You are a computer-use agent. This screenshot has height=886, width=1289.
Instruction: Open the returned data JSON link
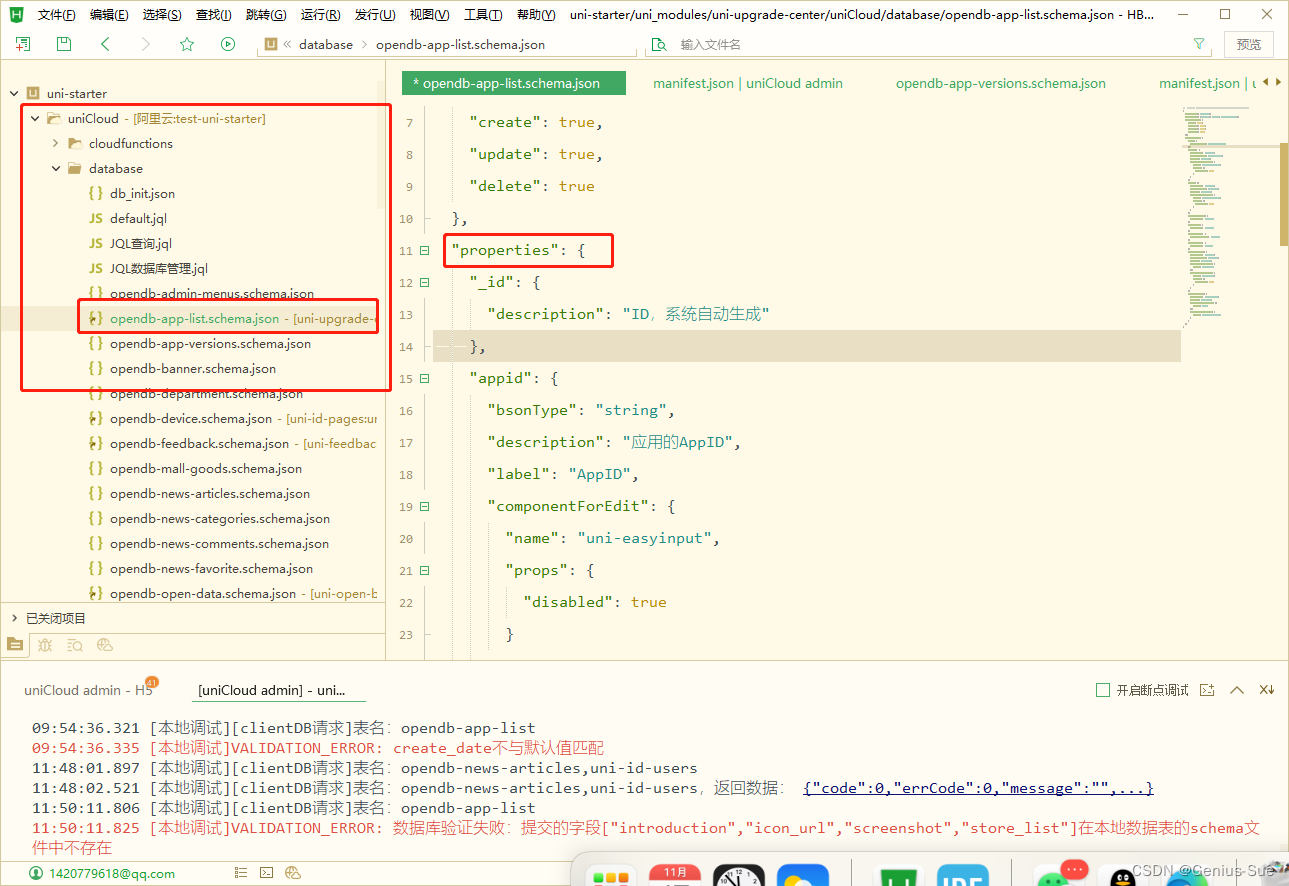pos(978,788)
